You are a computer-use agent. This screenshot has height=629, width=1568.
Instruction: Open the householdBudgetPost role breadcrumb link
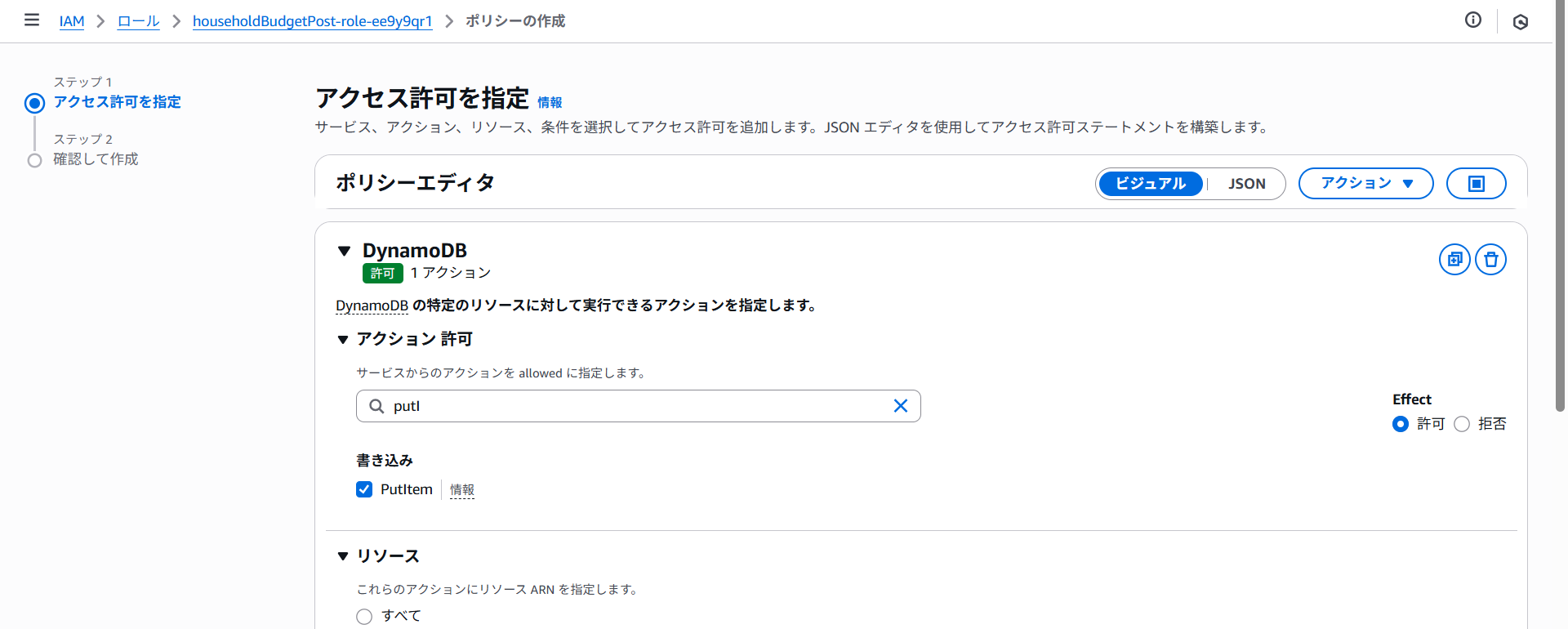click(x=312, y=21)
